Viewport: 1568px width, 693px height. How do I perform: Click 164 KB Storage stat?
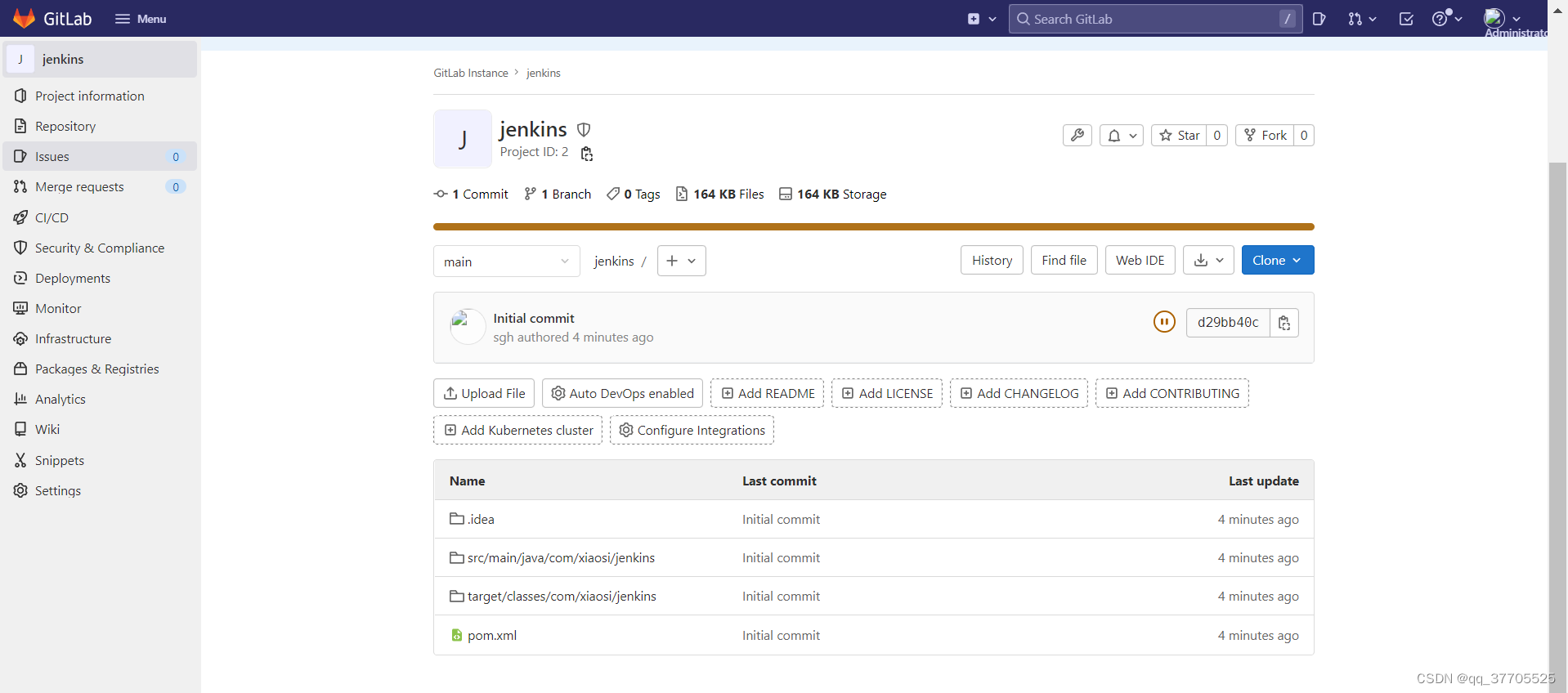pos(832,194)
